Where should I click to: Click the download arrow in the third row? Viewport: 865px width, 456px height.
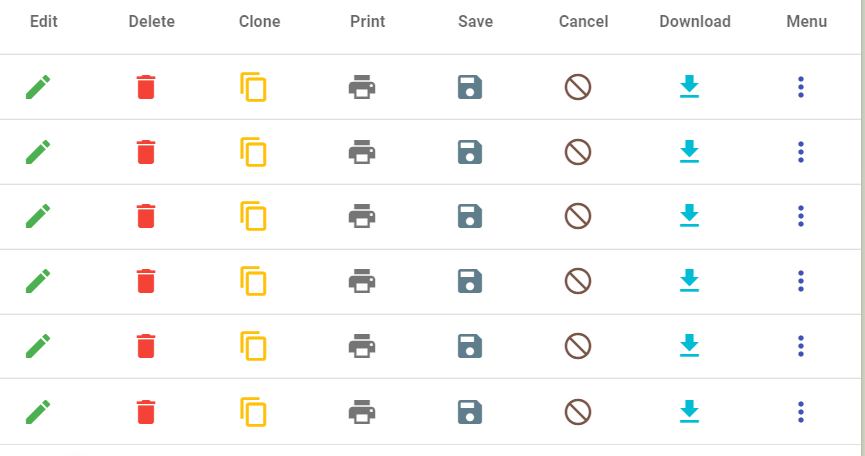point(690,216)
